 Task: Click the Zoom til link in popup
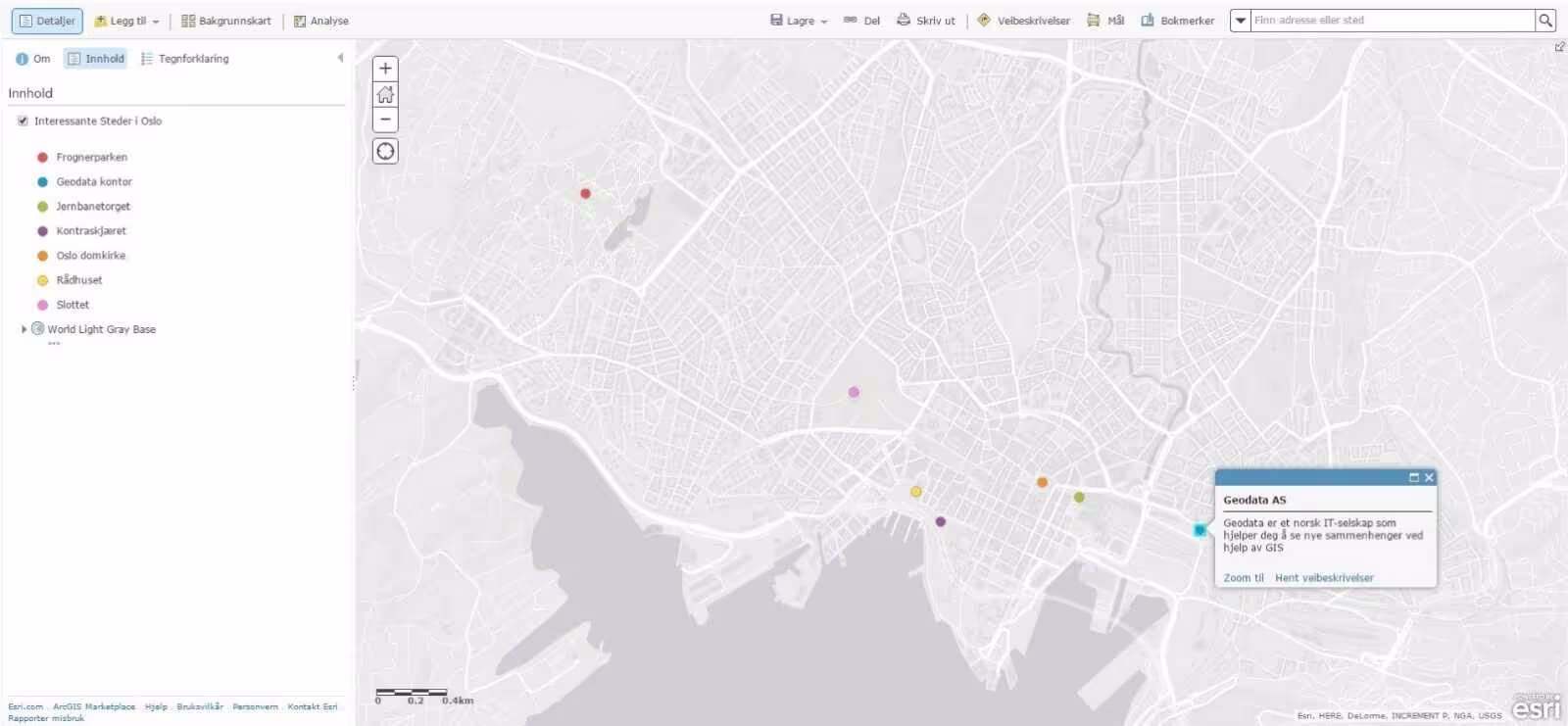click(1244, 578)
